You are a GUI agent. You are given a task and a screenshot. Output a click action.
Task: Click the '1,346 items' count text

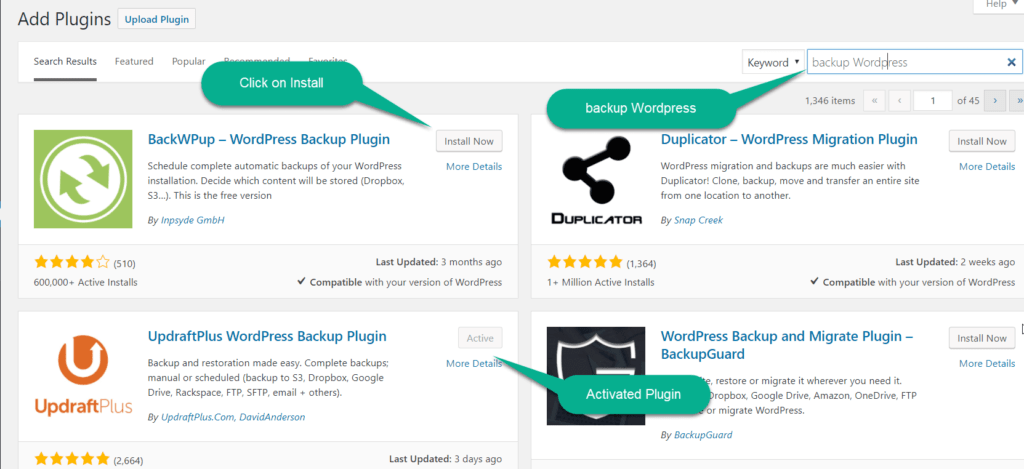tap(829, 101)
